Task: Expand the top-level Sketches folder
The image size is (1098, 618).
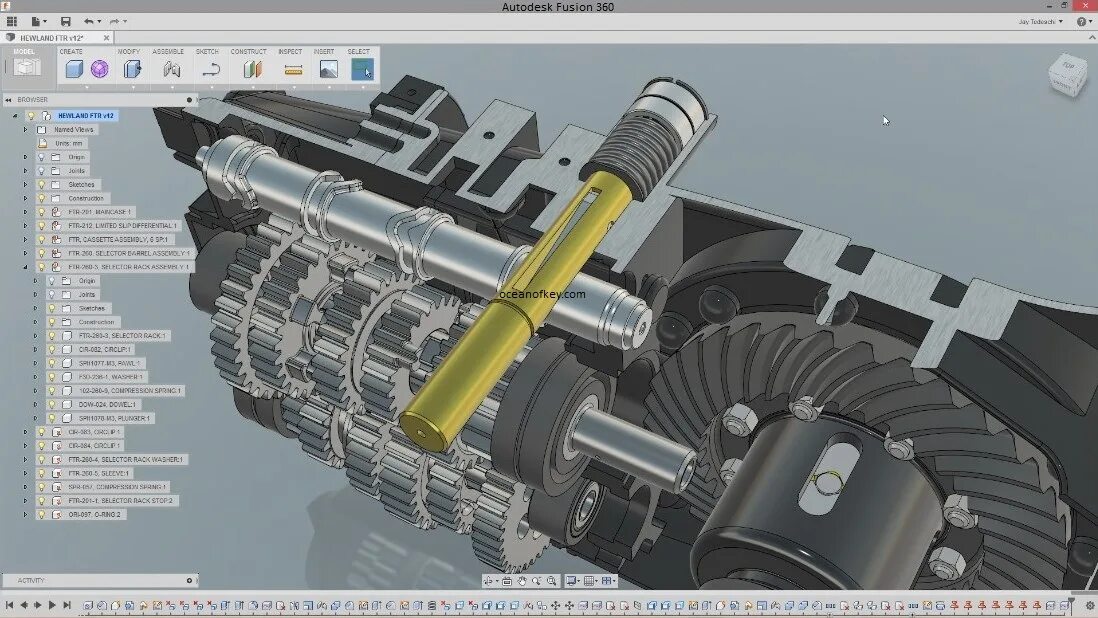Action: pos(25,184)
